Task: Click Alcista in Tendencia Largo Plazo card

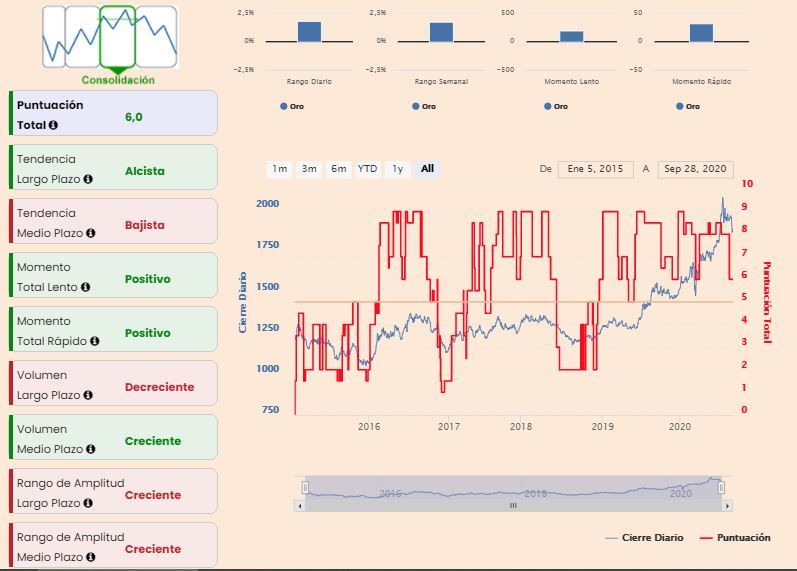Action: pyautogui.click(x=145, y=171)
